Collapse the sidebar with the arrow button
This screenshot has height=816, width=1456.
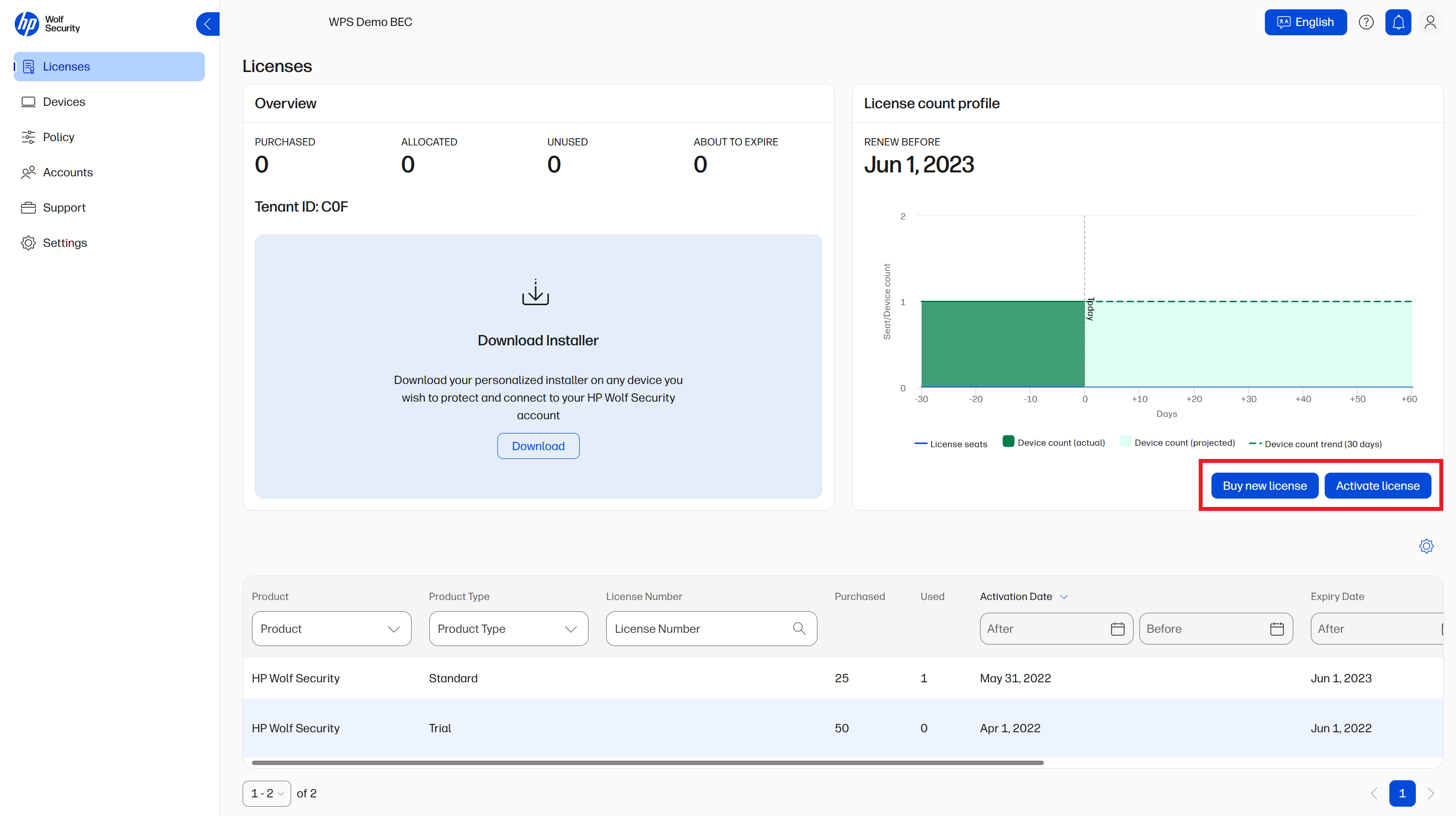(207, 24)
